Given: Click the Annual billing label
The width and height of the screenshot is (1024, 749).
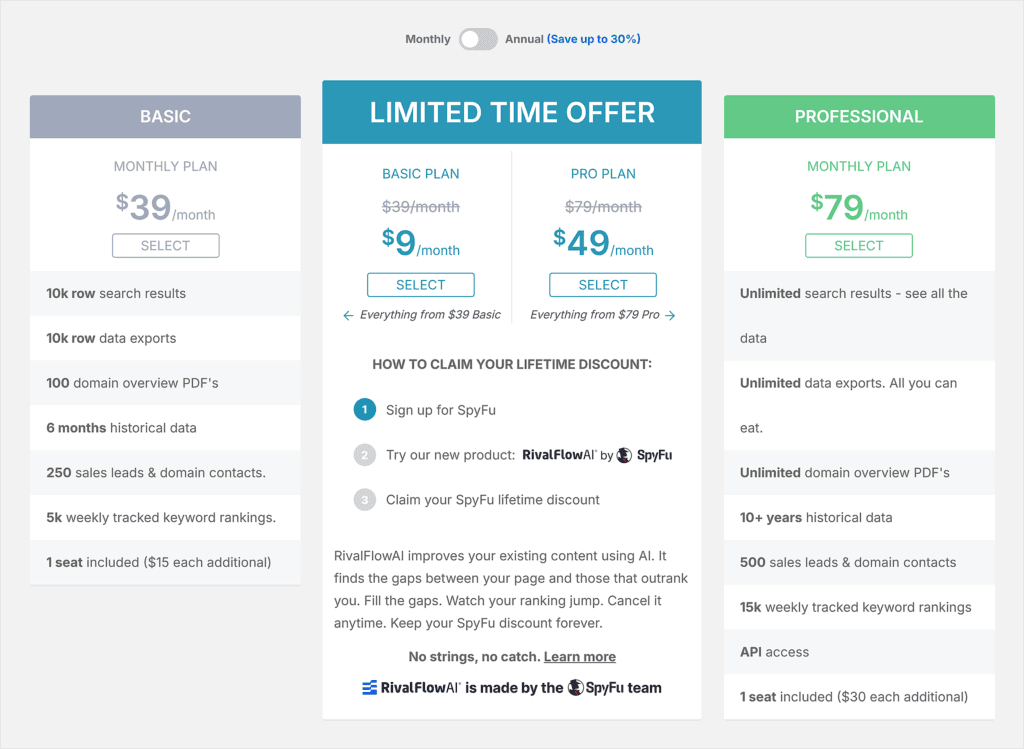Looking at the screenshot, I should point(524,39).
